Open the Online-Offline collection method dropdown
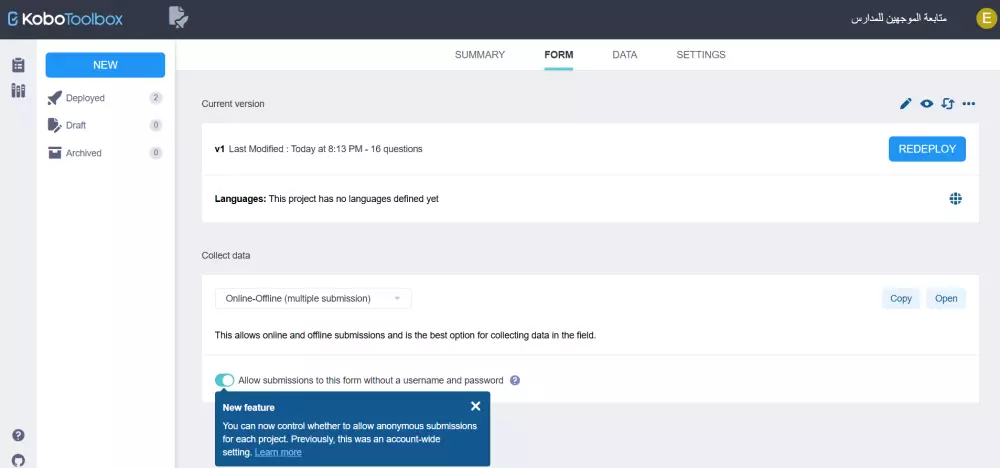This screenshot has height=468, width=1000. 313,298
